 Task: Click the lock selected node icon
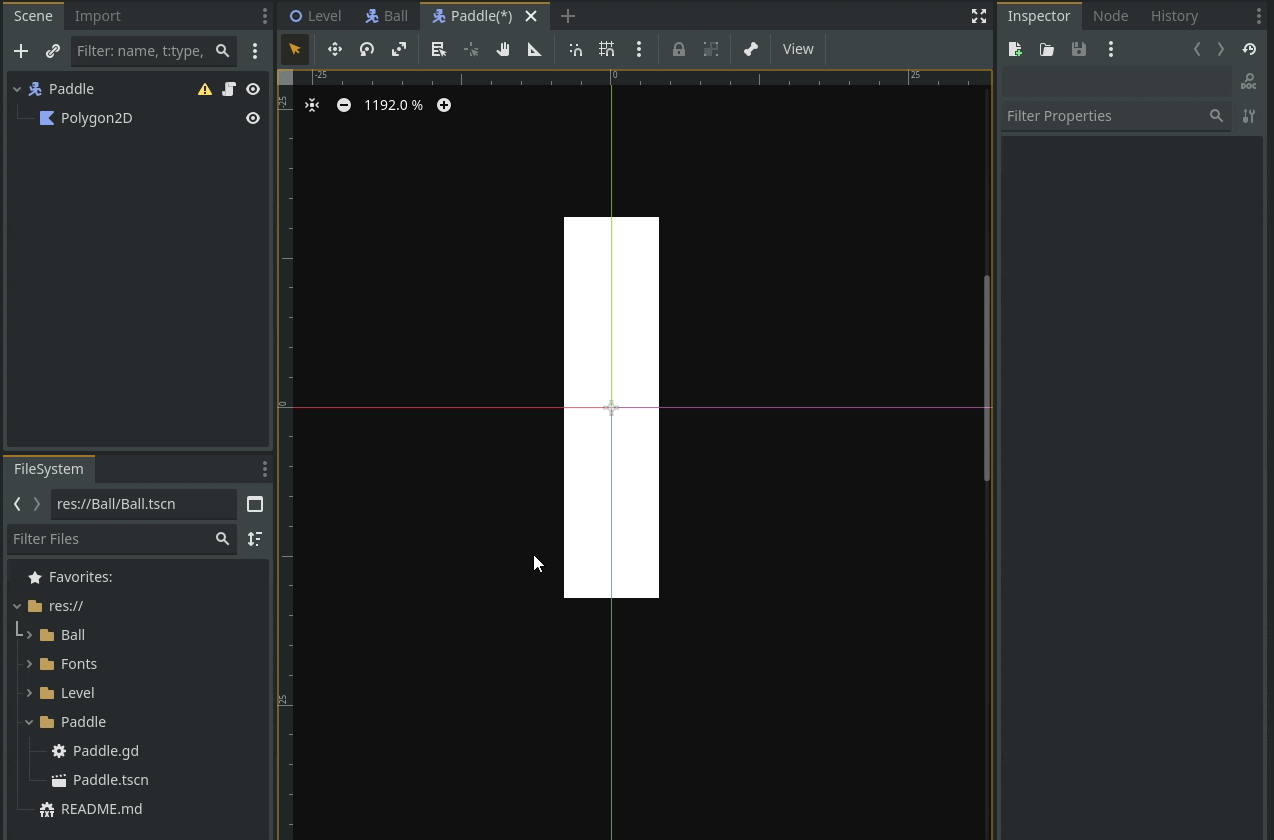pos(679,49)
